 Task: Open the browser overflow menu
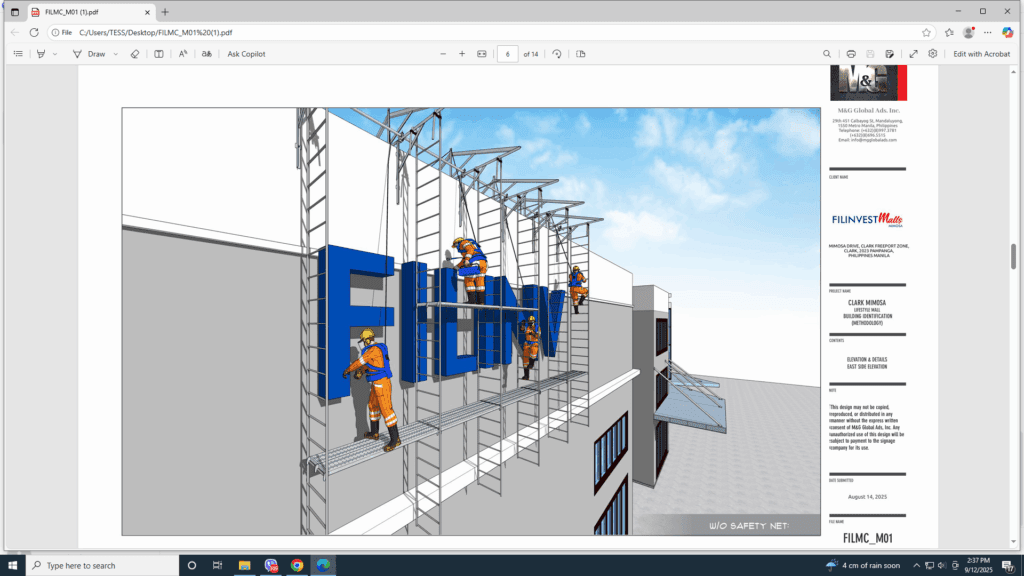(x=986, y=32)
